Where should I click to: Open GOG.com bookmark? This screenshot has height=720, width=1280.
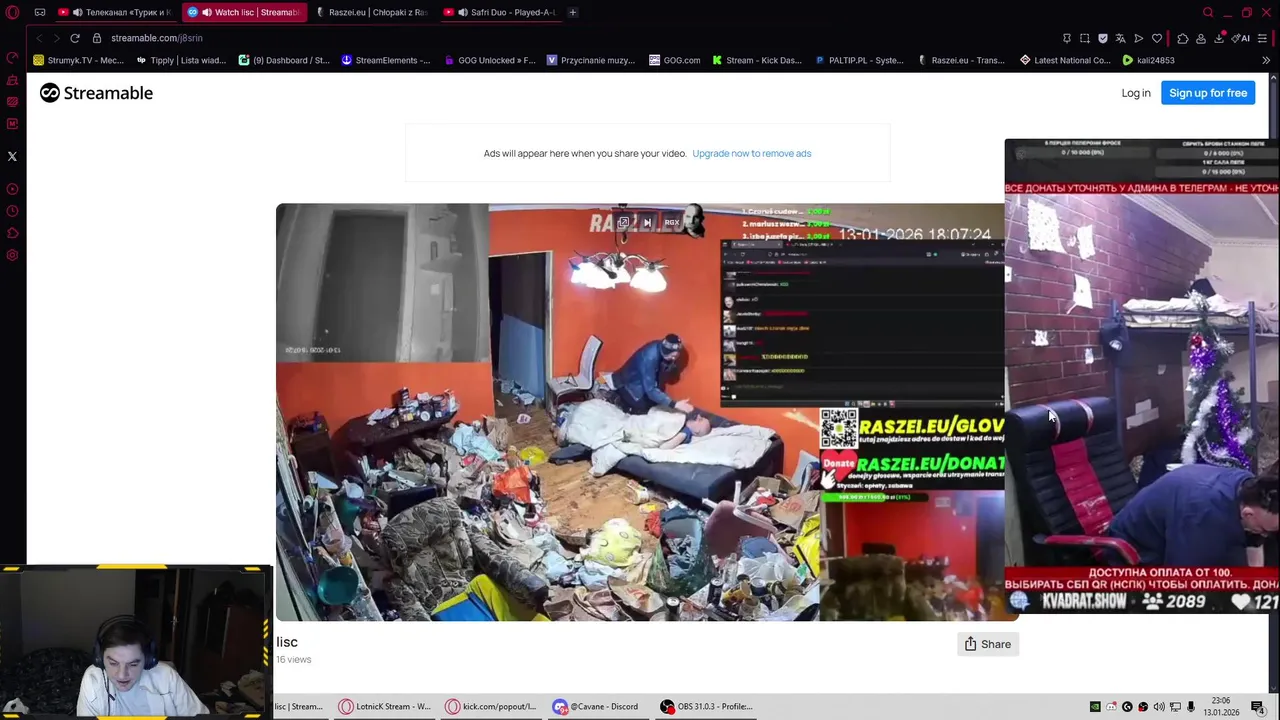[x=675, y=60]
